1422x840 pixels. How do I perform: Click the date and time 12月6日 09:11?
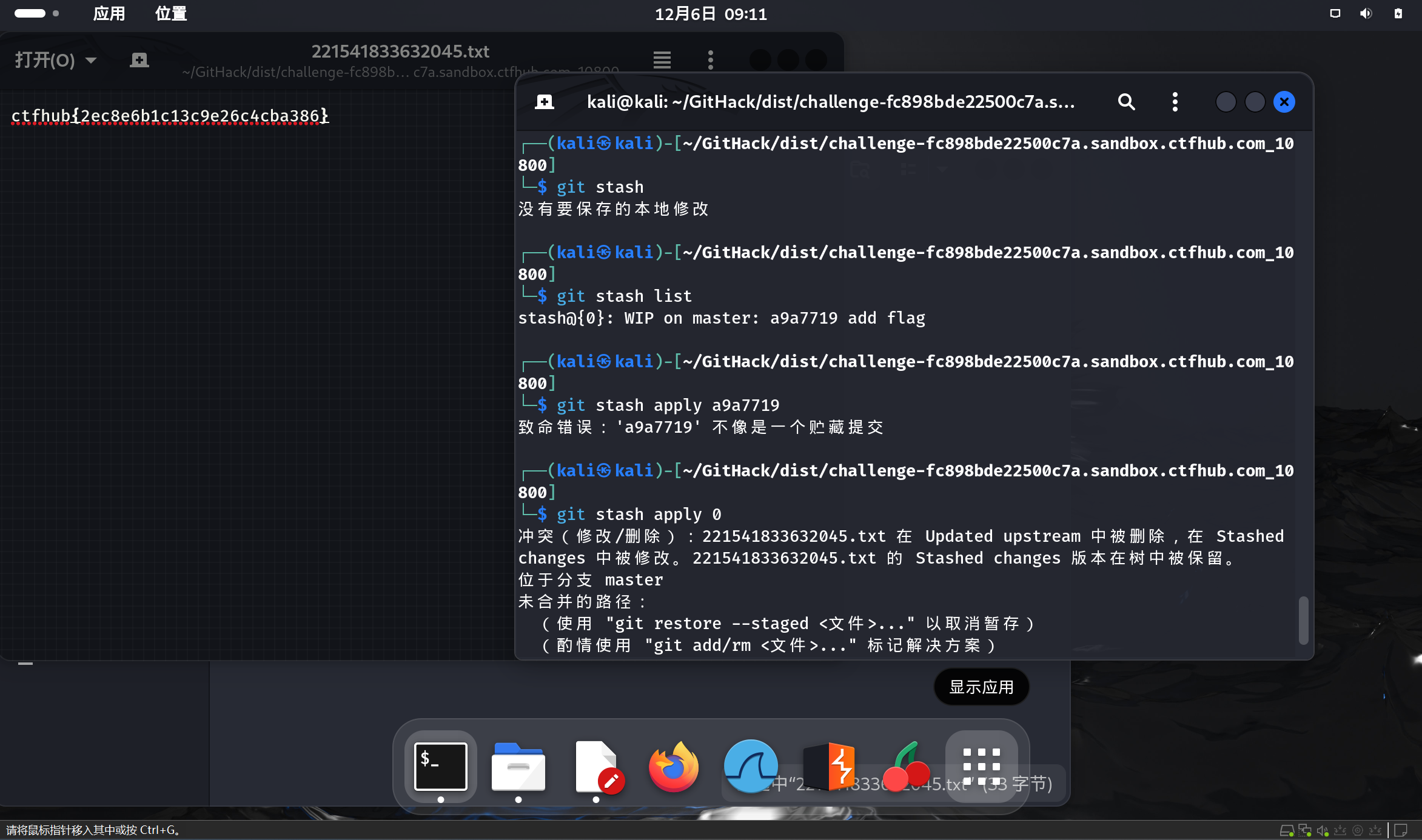(x=711, y=13)
